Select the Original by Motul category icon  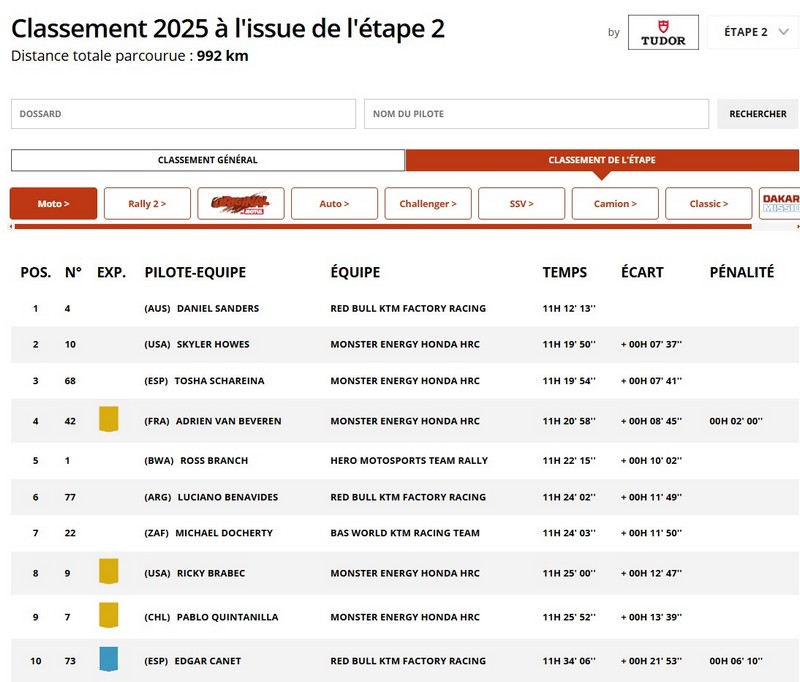point(240,203)
